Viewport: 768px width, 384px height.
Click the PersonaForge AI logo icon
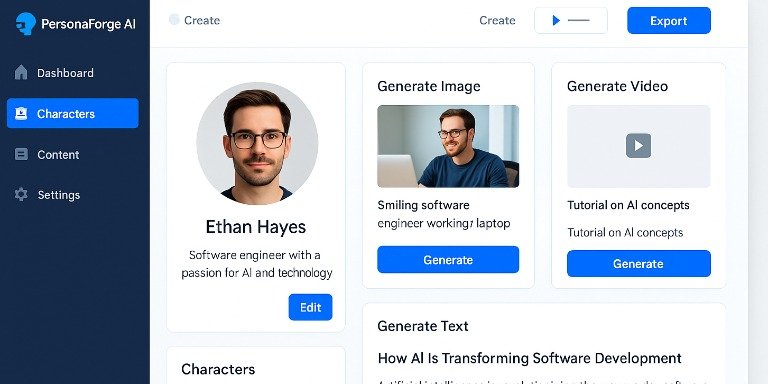point(25,24)
